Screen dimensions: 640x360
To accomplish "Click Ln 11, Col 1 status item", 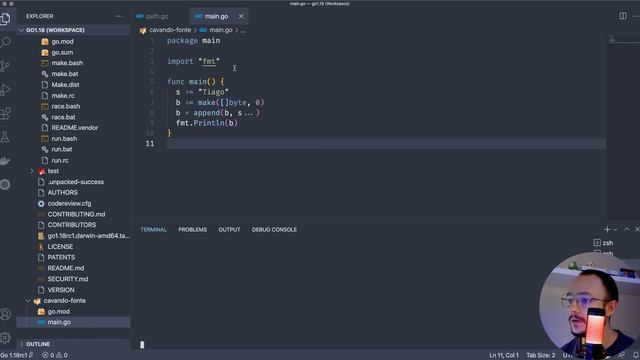I will click(x=504, y=355).
